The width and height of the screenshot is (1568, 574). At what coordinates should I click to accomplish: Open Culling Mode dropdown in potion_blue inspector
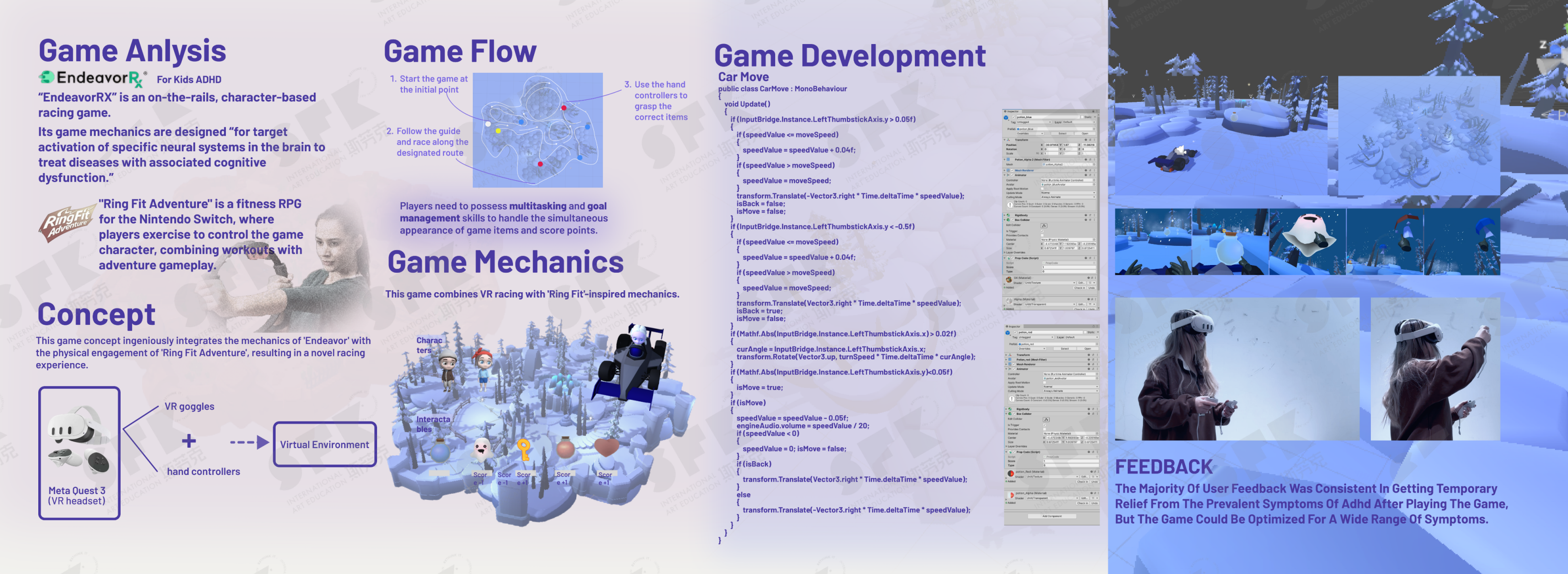coord(1068,197)
